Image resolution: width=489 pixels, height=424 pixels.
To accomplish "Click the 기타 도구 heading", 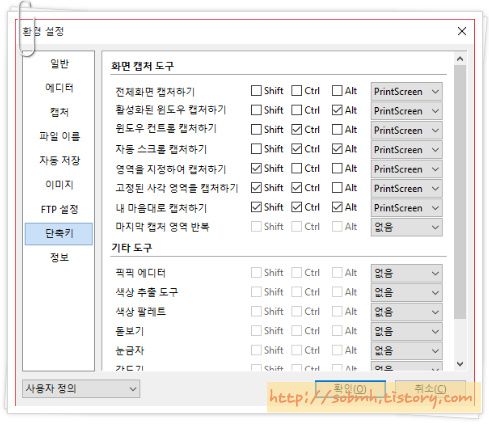I will point(132,248).
